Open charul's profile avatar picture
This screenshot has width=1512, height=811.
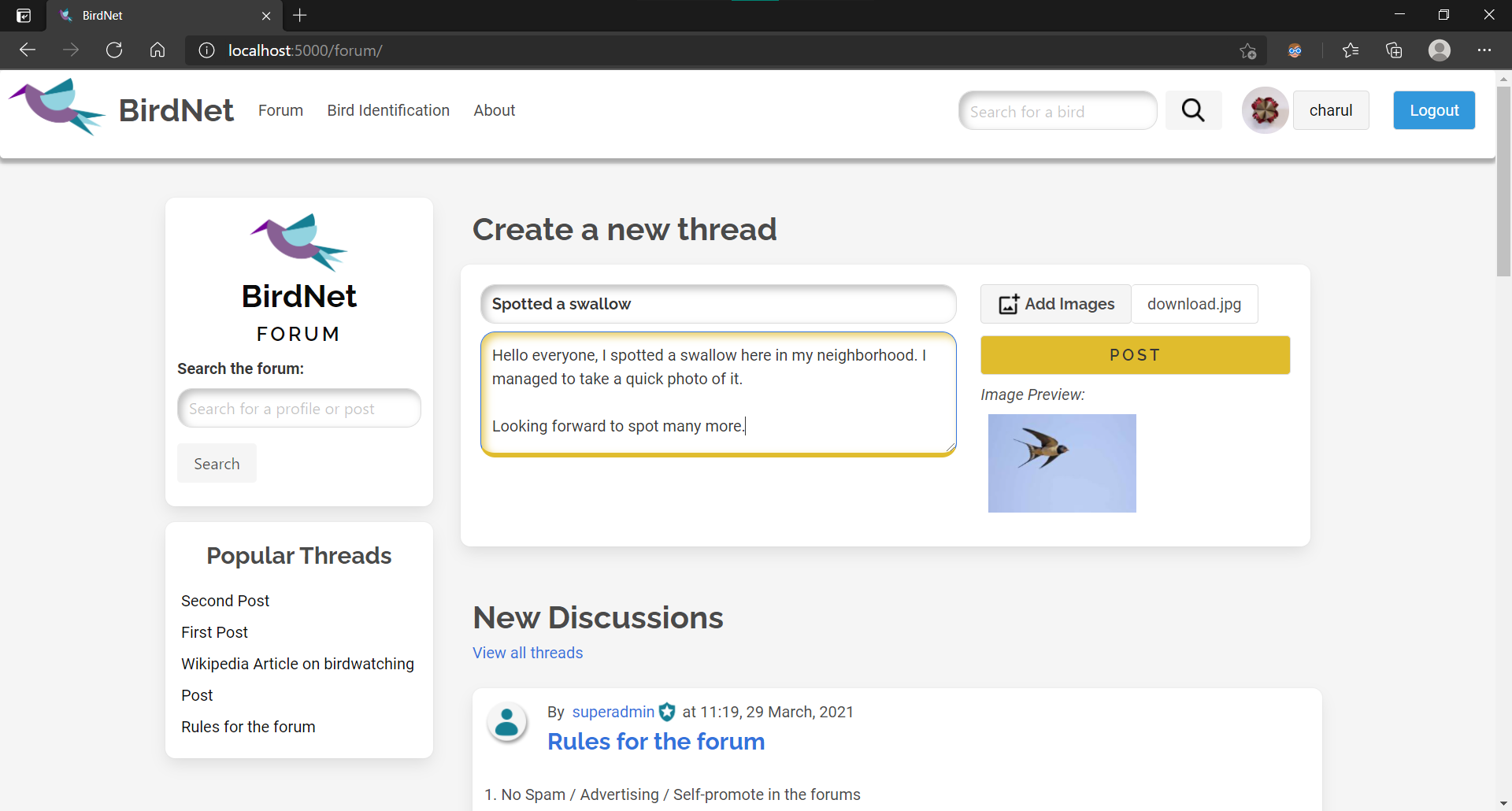point(1264,110)
